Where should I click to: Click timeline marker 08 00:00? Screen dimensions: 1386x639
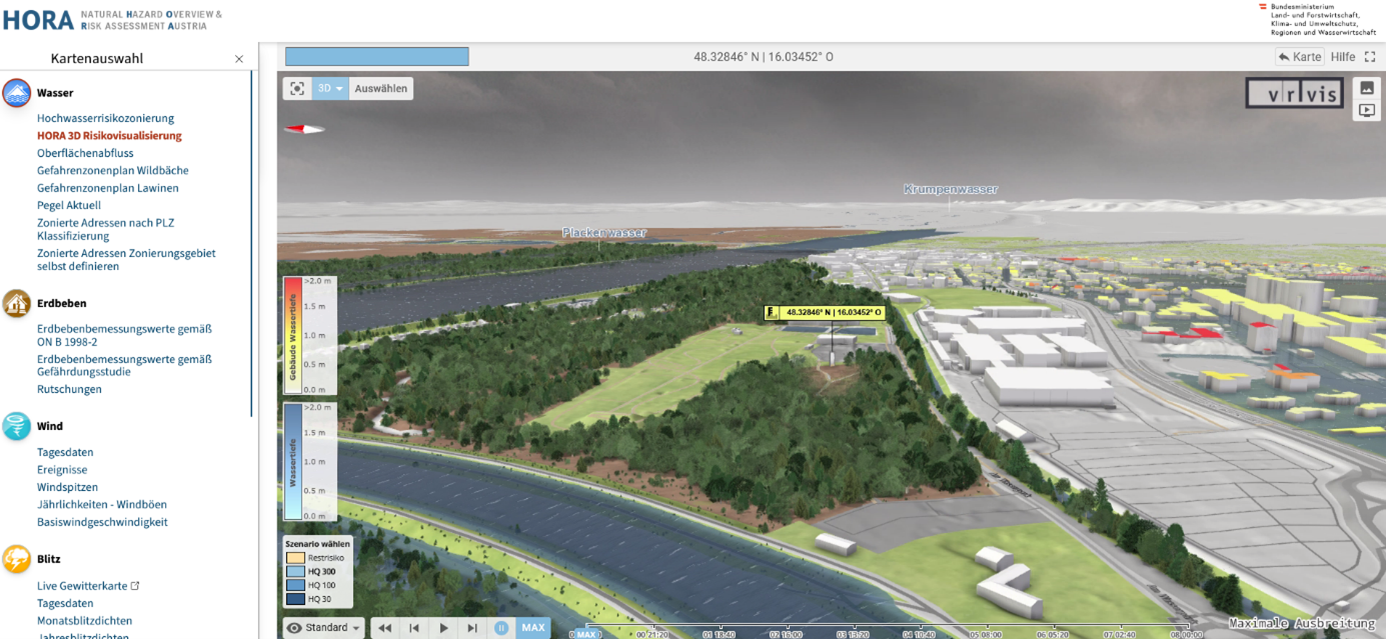pyautogui.click(x=1186, y=634)
